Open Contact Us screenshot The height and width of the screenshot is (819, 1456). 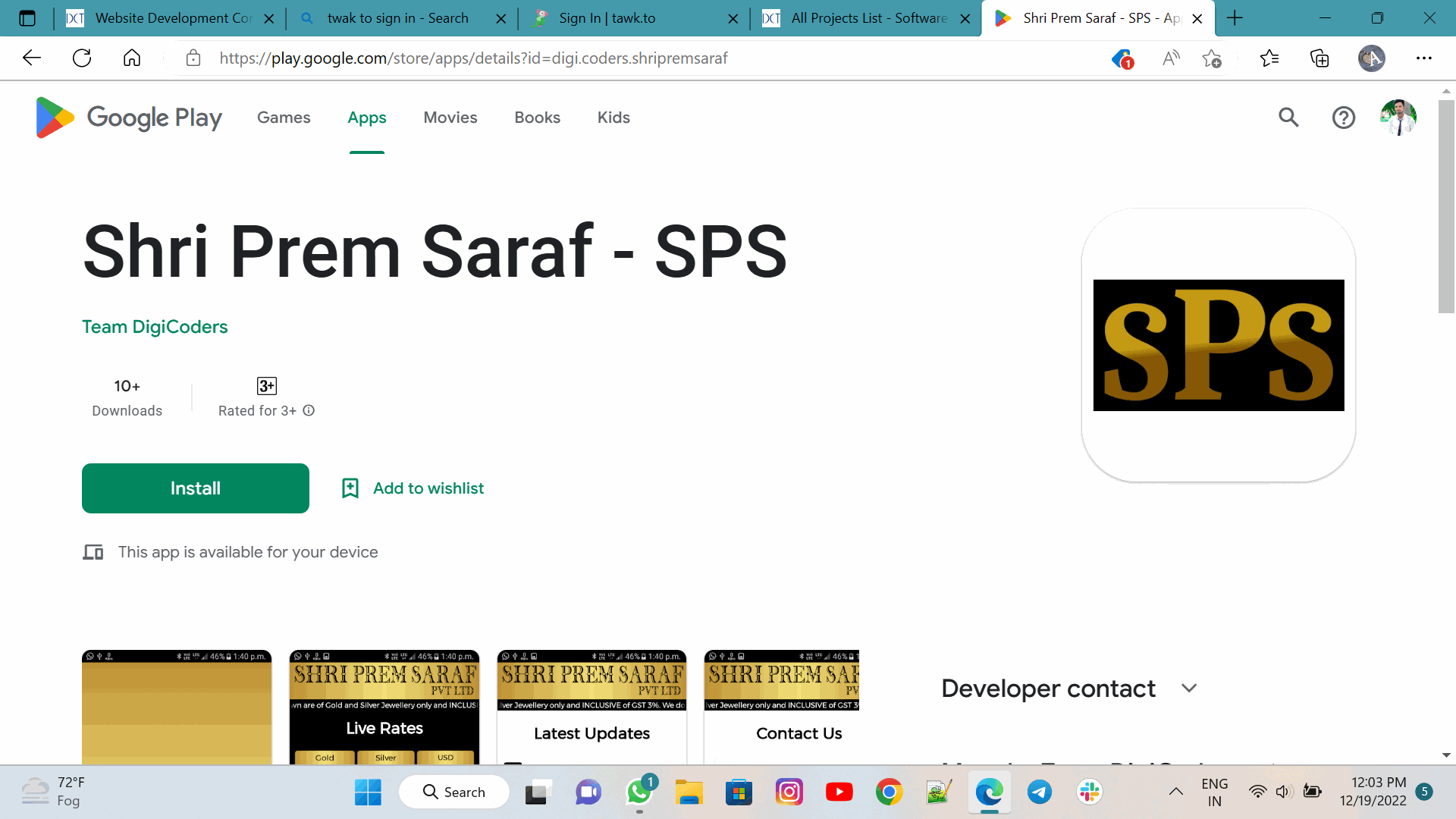tap(782, 707)
